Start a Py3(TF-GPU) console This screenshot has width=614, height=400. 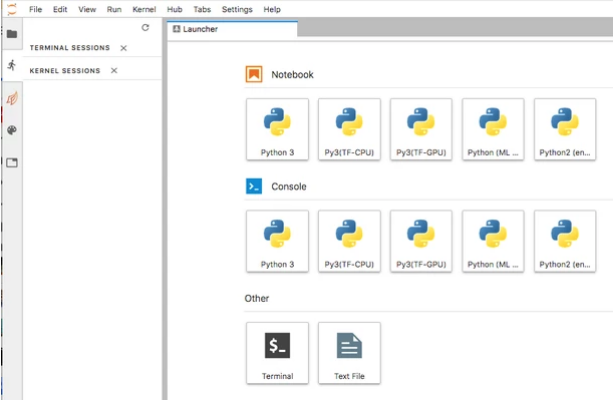point(421,241)
